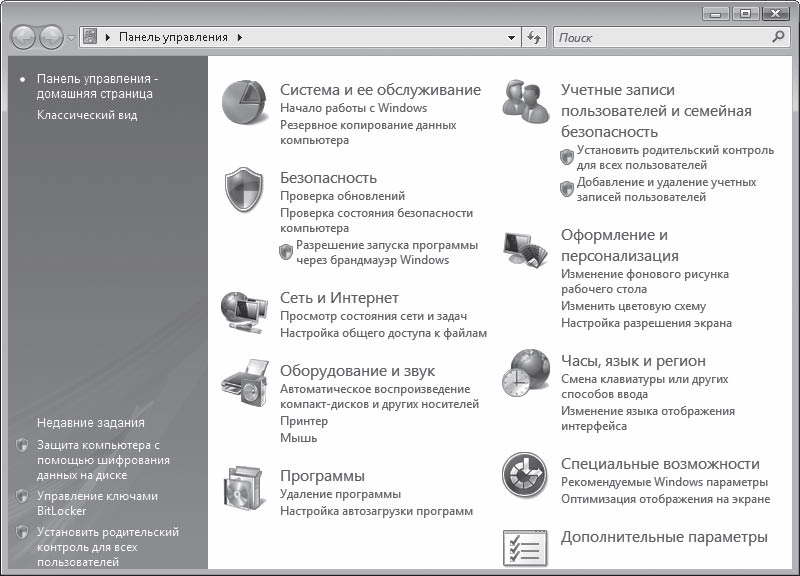Click the user accounts people icon
The image size is (800, 576).
point(525,102)
